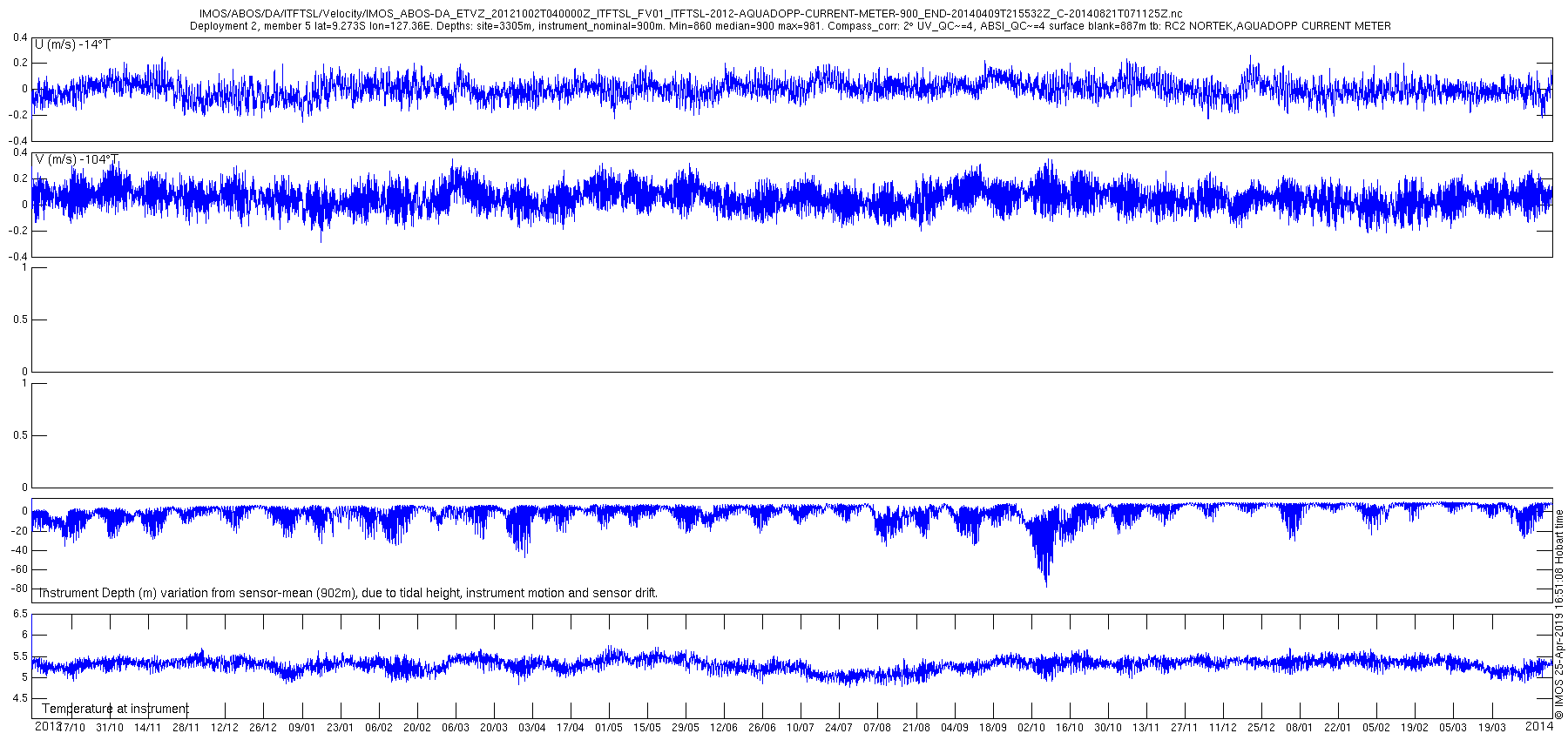Click the Deployment 2 metadata subtitle line
This screenshot has width=1568, height=740.
pos(790,26)
